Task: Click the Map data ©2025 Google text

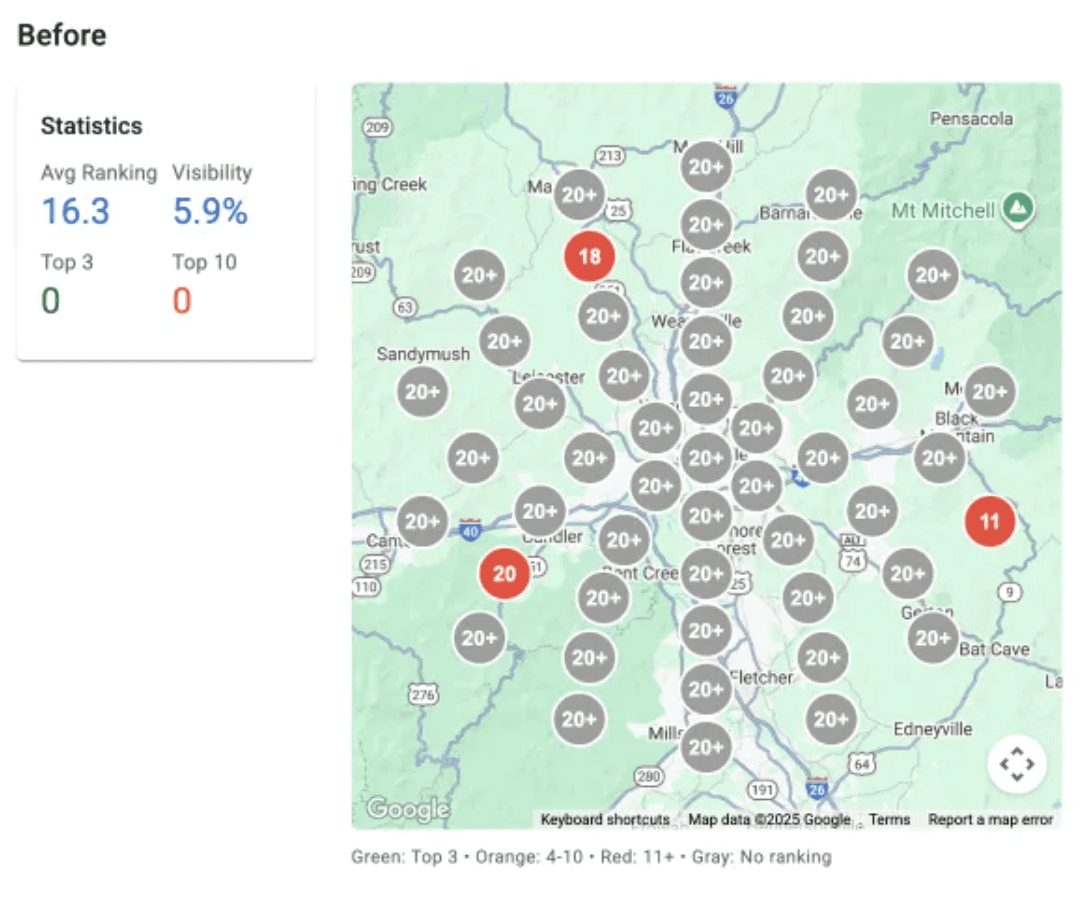Action: [x=769, y=819]
